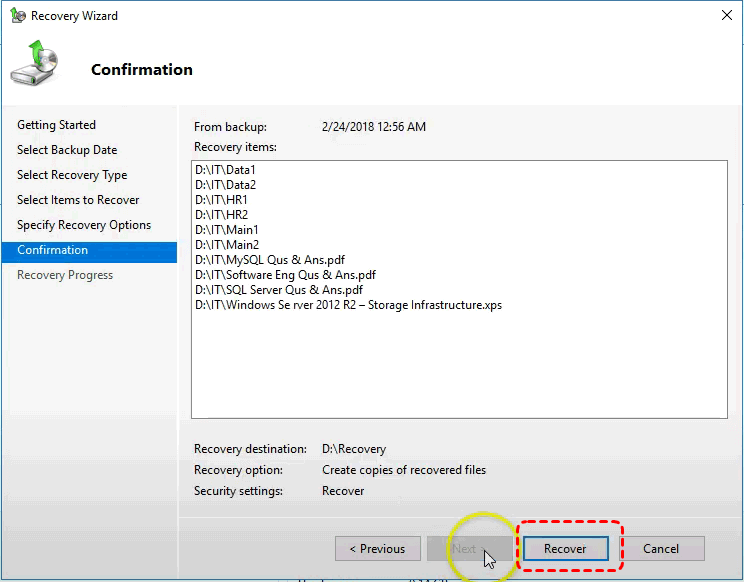The image size is (744, 582).
Task: Select Software Eng Qus & Ans.pdf item
Action: tap(286, 275)
